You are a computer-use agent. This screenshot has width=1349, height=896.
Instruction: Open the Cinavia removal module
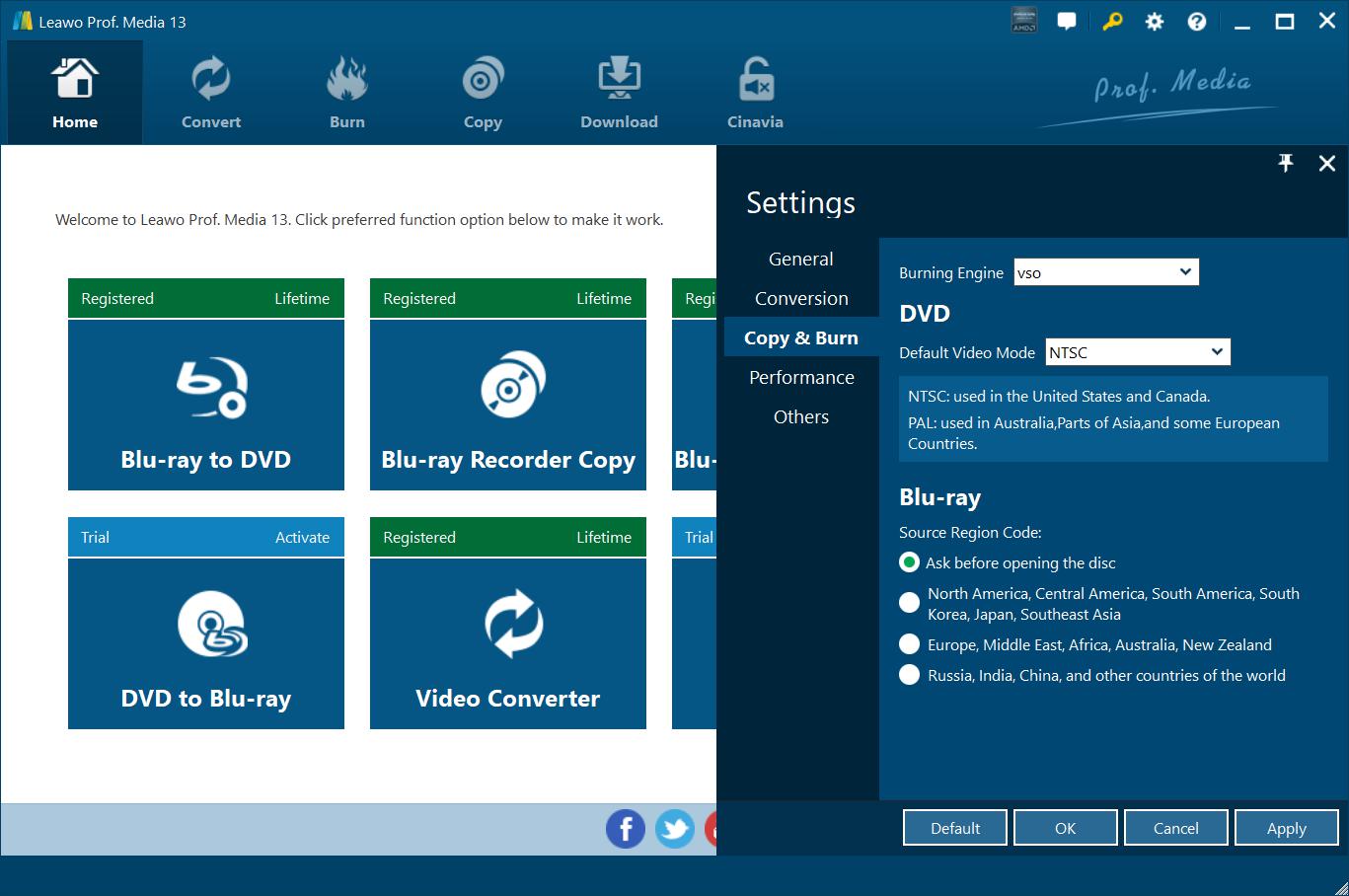click(x=755, y=94)
